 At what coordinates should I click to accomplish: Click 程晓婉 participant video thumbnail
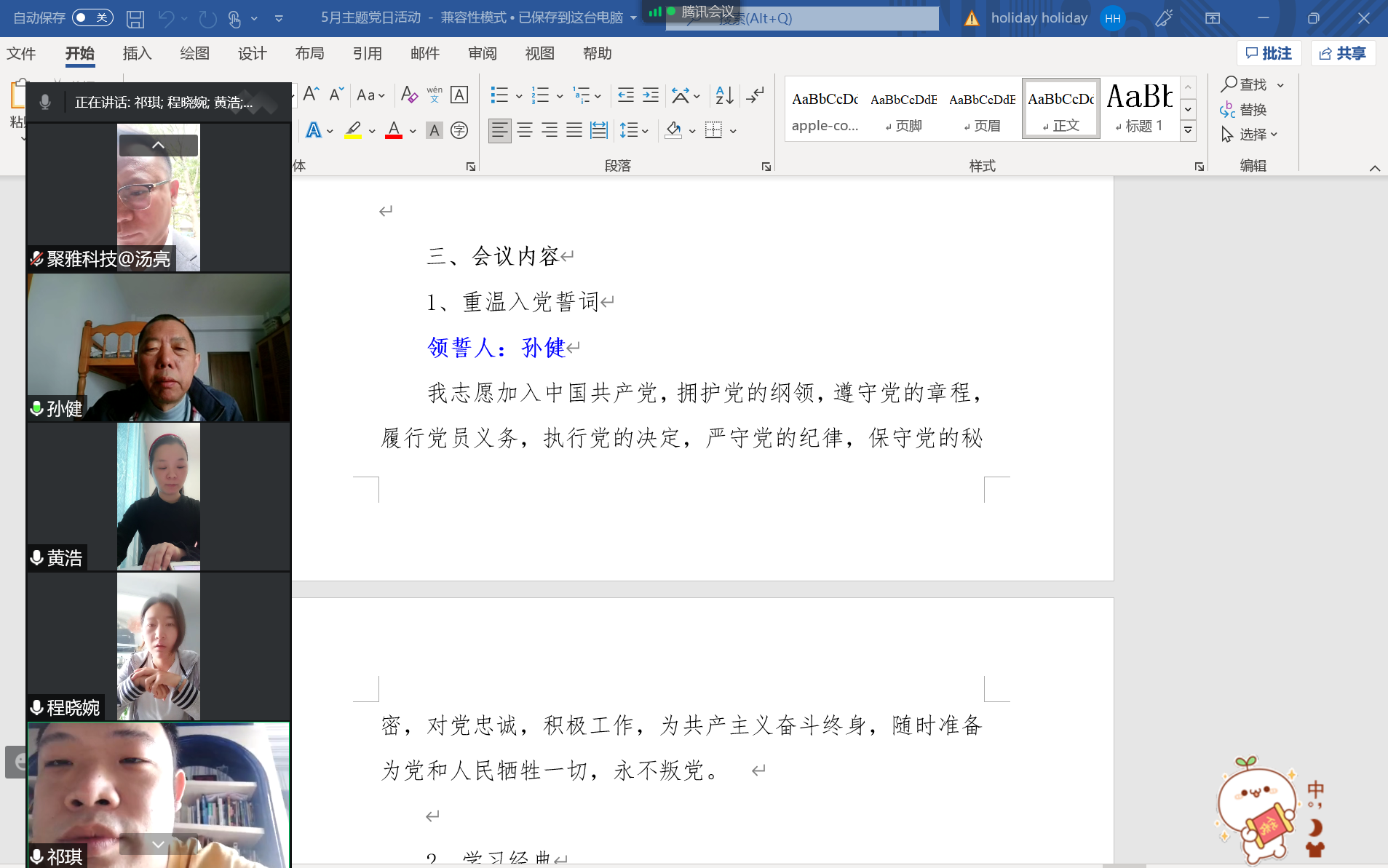click(159, 646)
